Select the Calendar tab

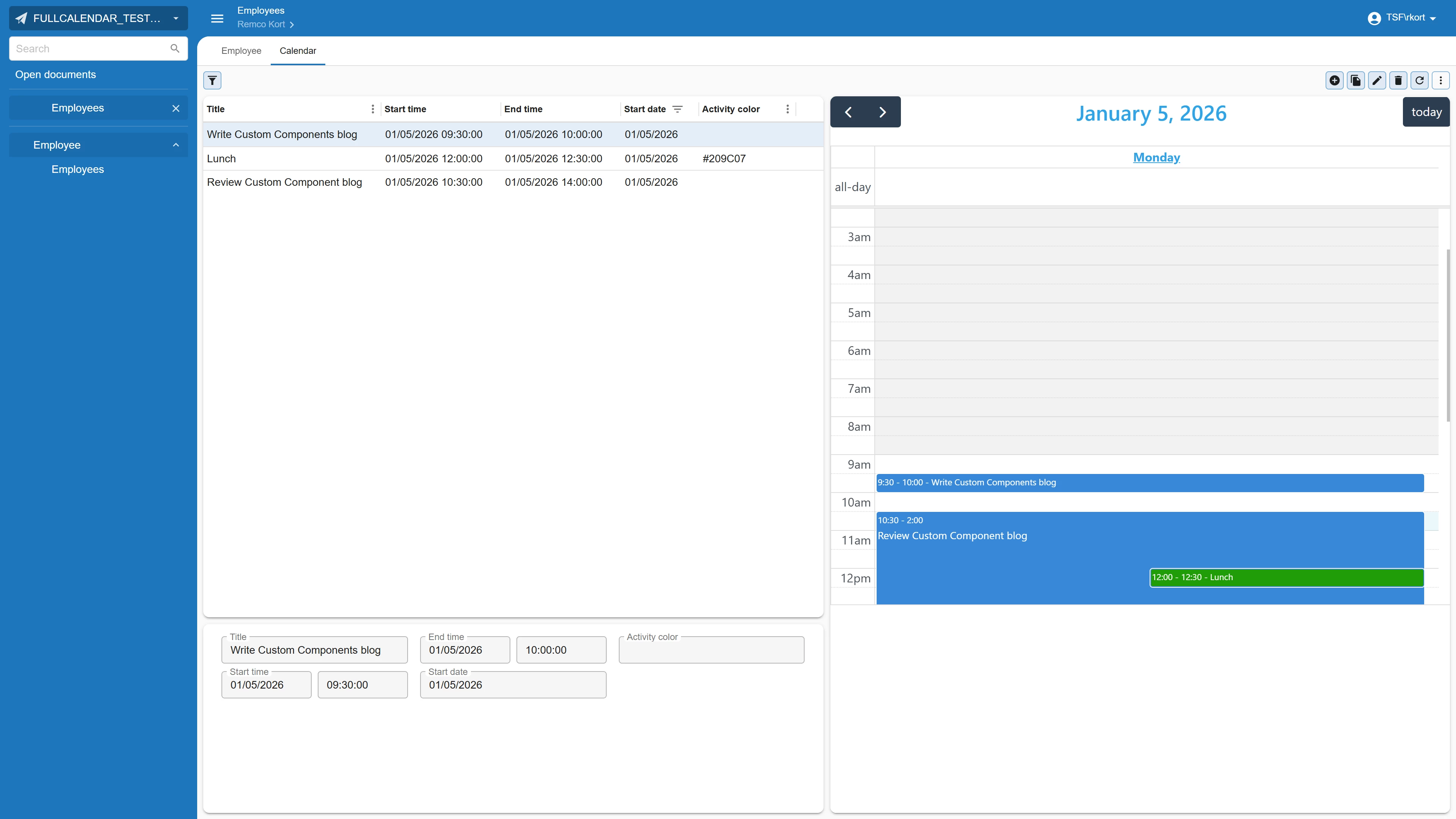[x=297, y=51]
